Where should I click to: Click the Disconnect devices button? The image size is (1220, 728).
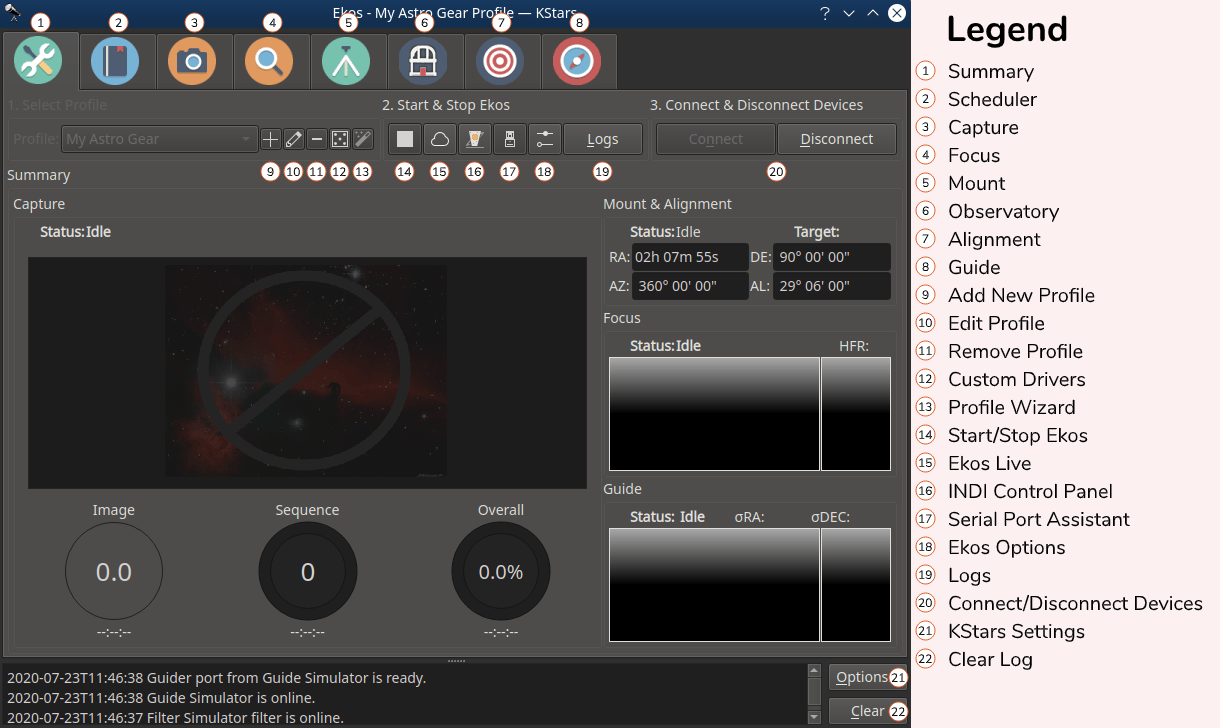coord(837,139)
